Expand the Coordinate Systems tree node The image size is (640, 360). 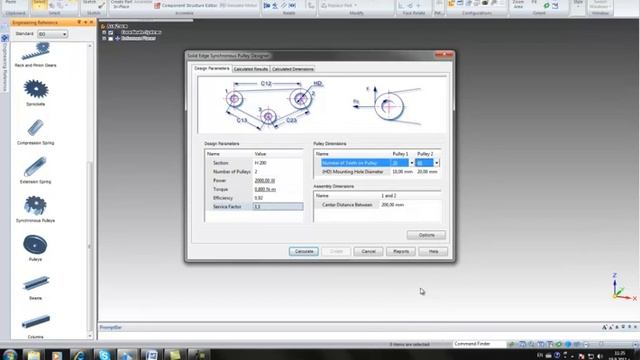point(104,32)
